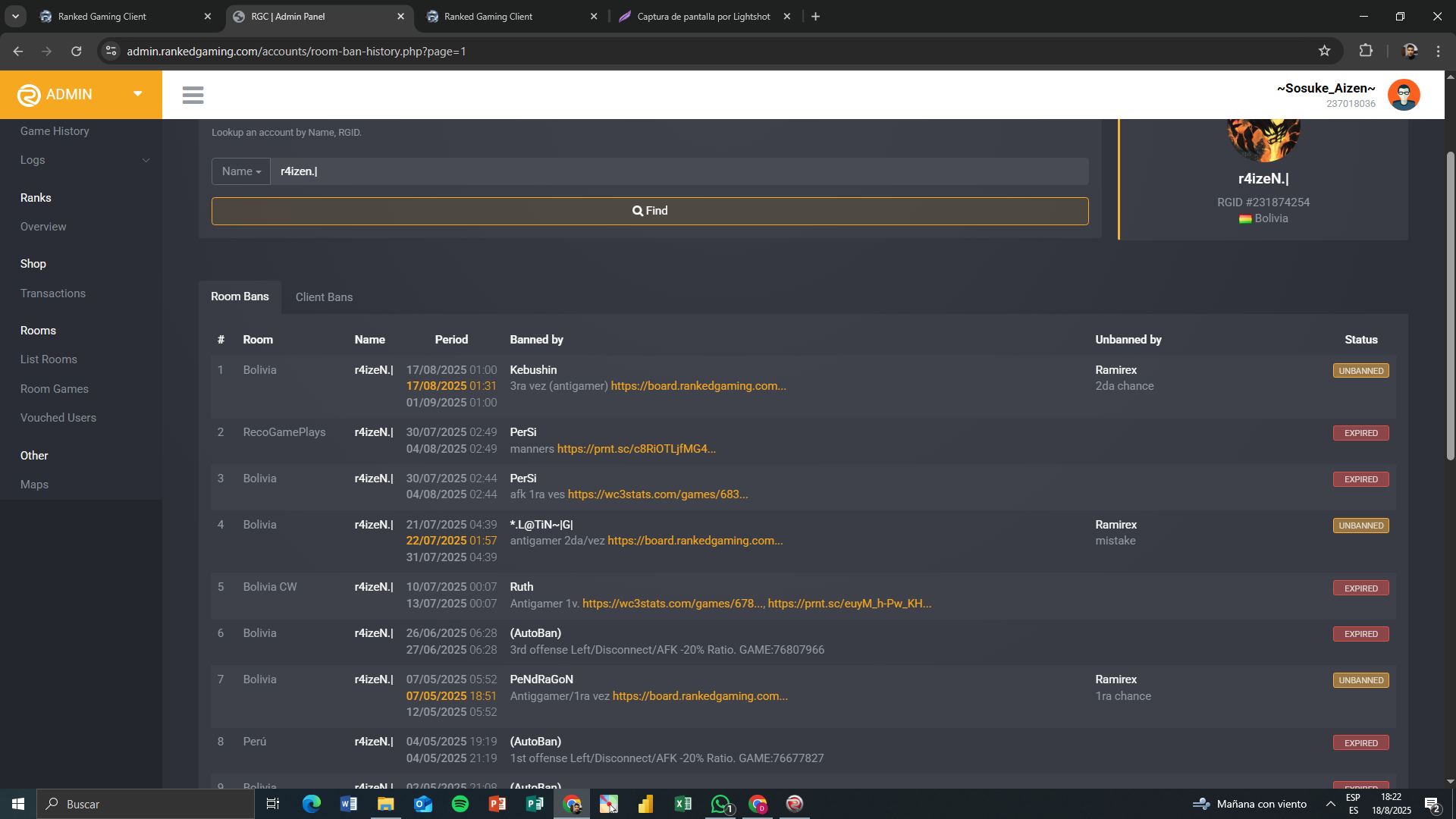
Task: Open File Explorer from the taskbar
Action: pyautogui.click(x=386, y=804)
